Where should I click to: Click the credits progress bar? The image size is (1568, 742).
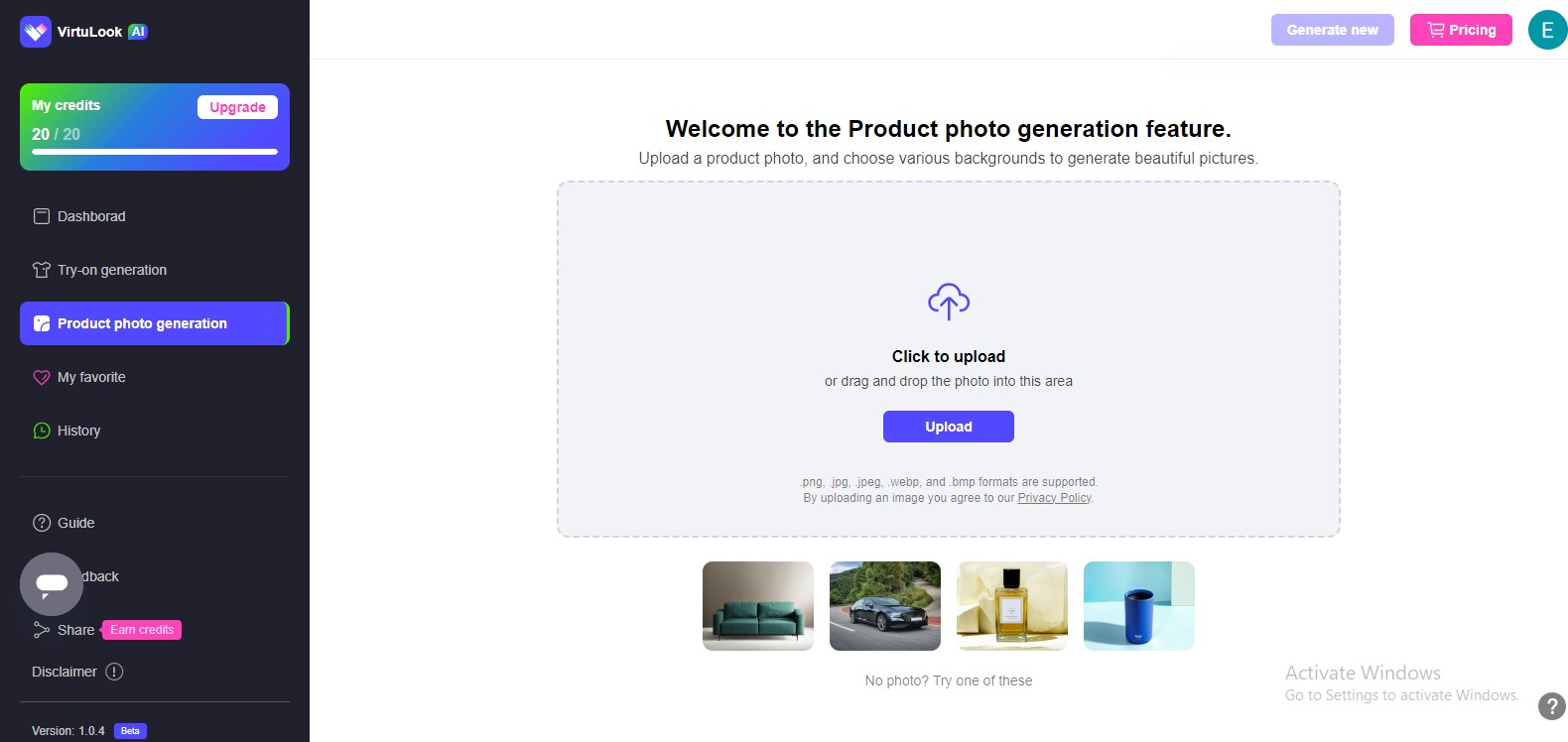[x=155, y=152]
